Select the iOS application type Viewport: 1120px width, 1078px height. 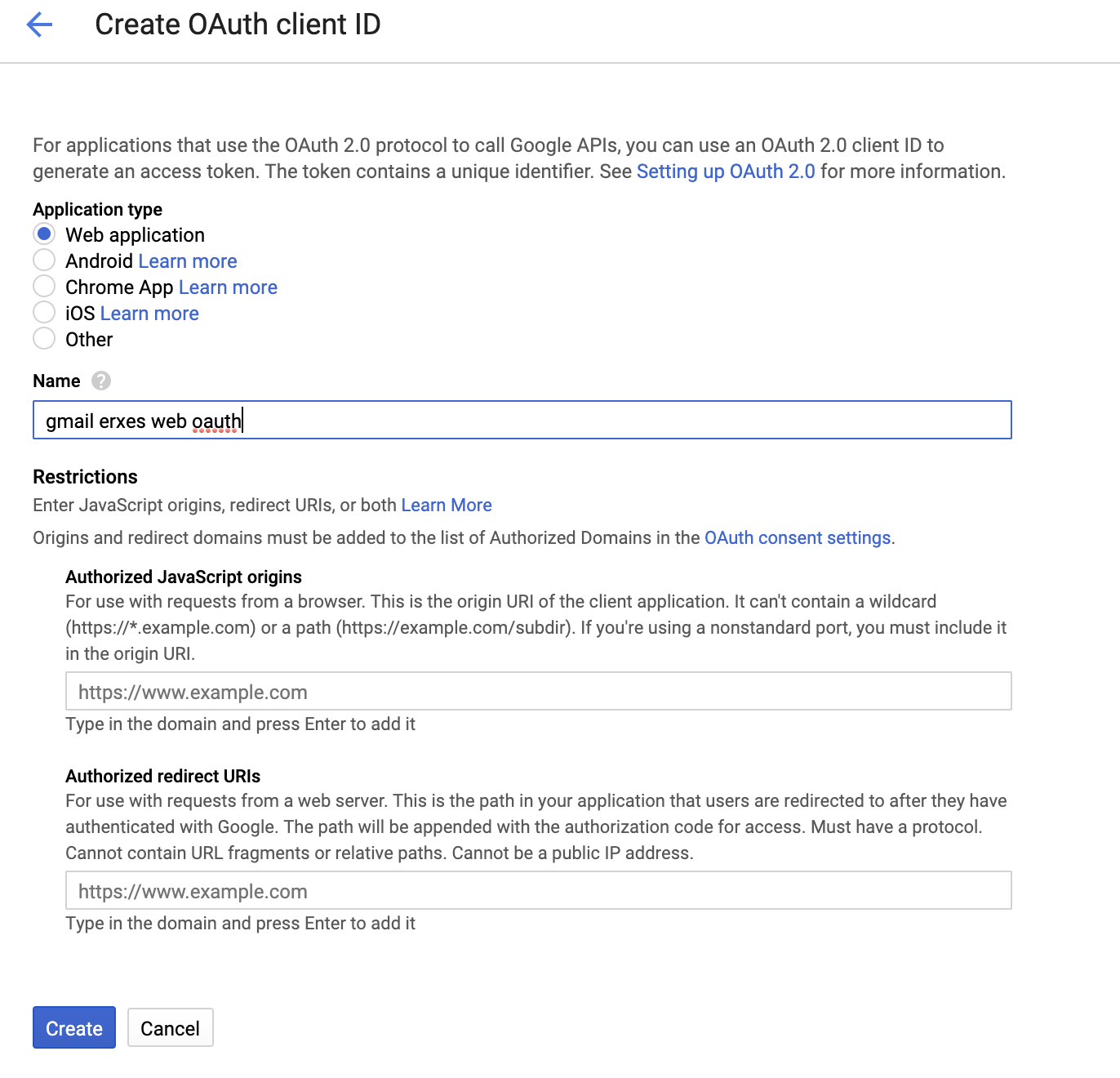44,313
